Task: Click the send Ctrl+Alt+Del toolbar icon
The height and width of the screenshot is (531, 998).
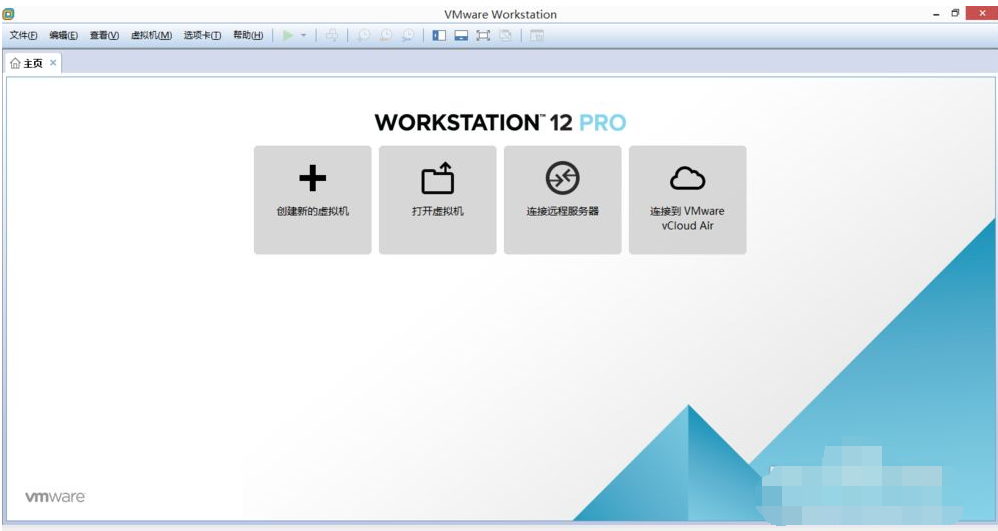Action: [x=332, y=35]
